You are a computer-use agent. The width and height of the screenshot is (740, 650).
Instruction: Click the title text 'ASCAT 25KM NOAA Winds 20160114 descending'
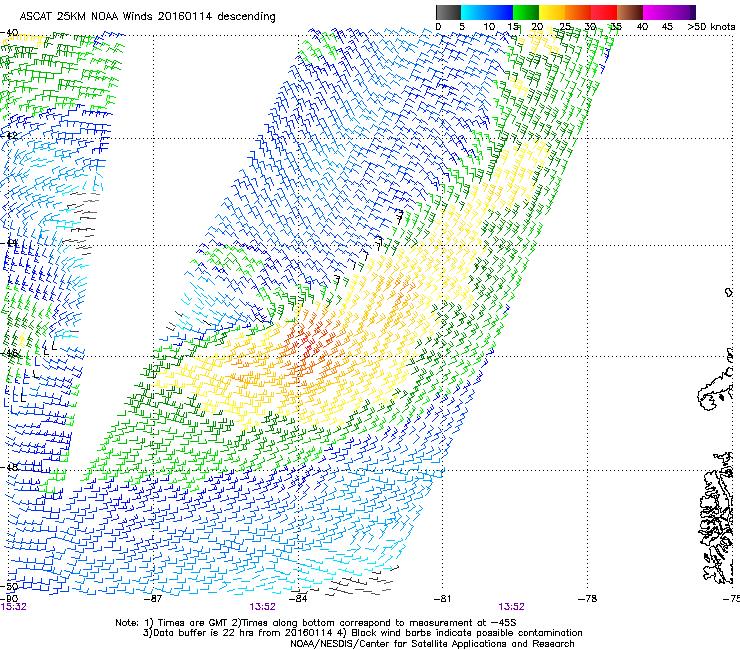pos(147,17)
